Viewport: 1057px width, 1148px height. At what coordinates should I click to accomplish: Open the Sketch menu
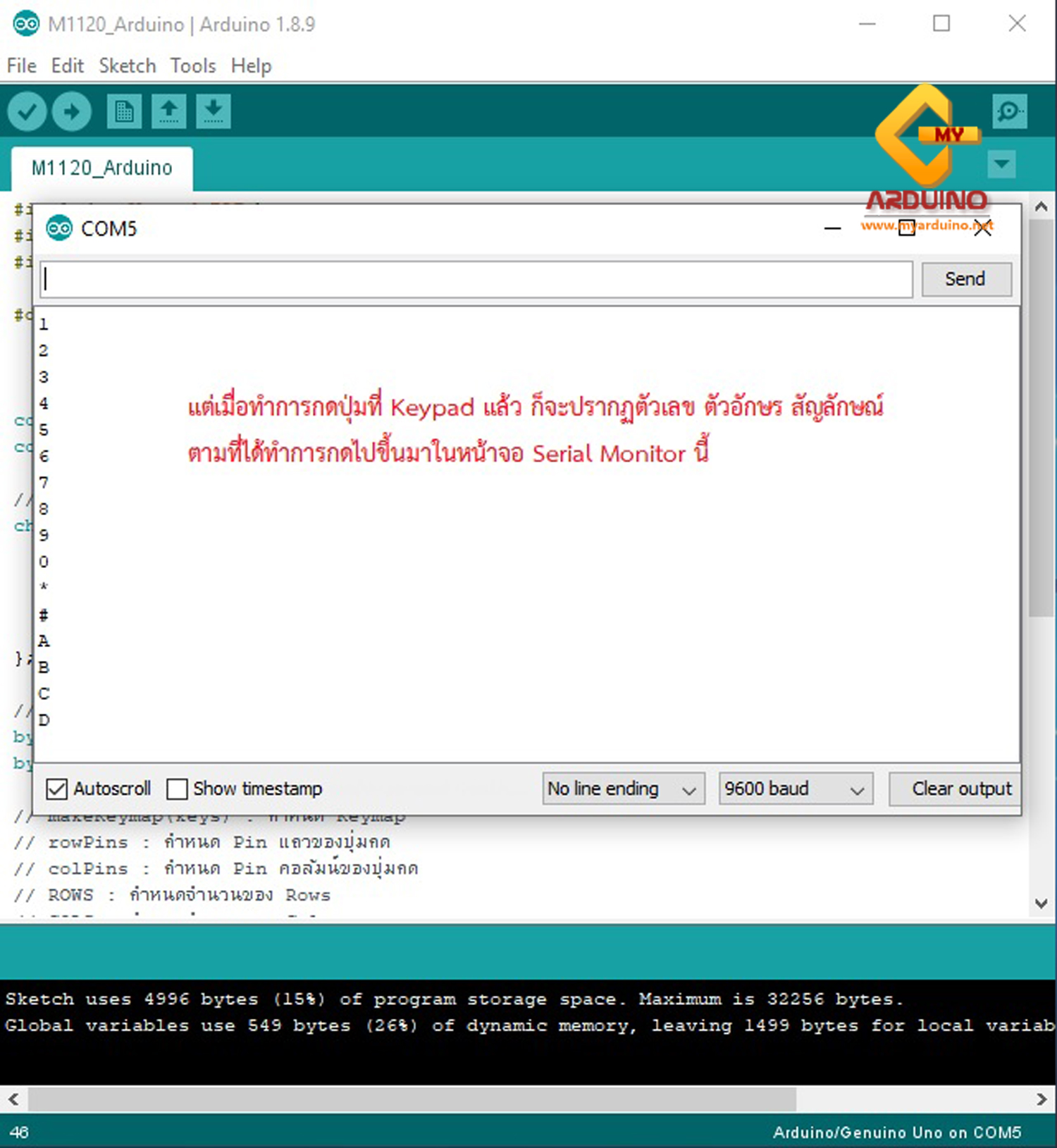point(127,66)
